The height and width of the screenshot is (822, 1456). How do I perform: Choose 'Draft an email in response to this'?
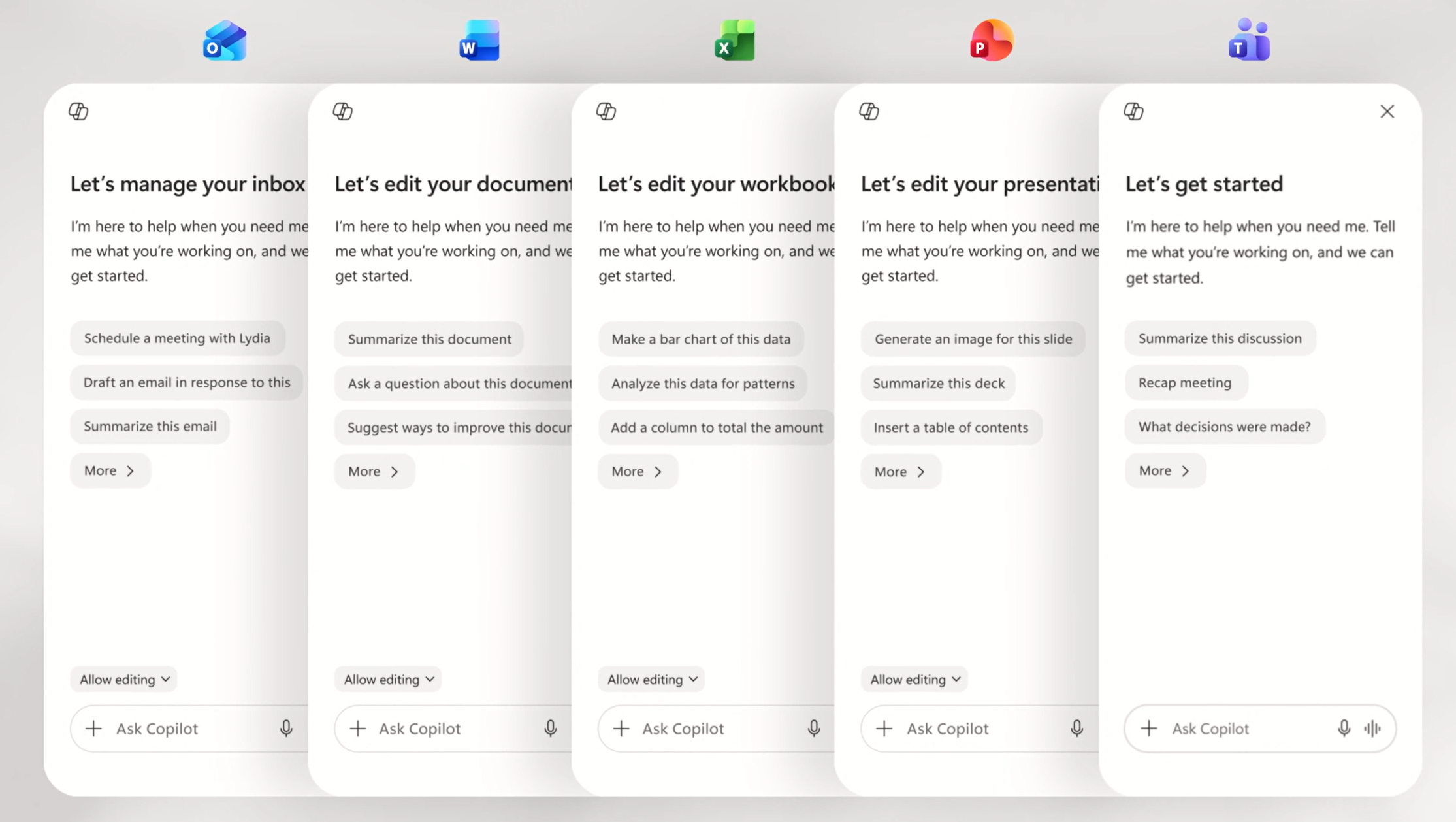(x=187, y=382)
